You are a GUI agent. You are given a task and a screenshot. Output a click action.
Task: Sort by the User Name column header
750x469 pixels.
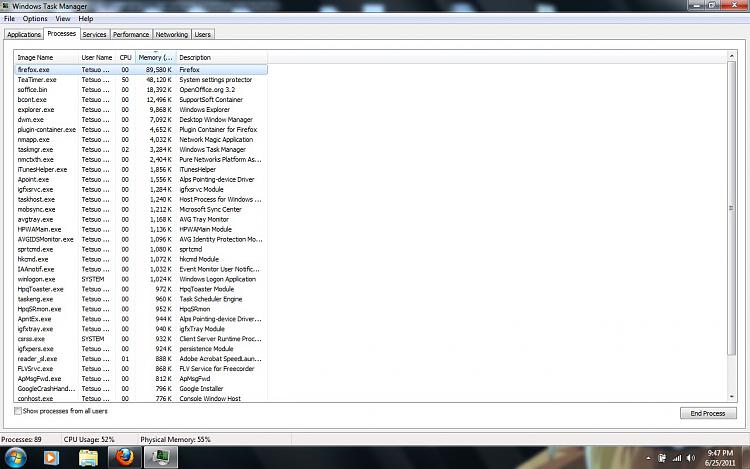tap(97, 57)
